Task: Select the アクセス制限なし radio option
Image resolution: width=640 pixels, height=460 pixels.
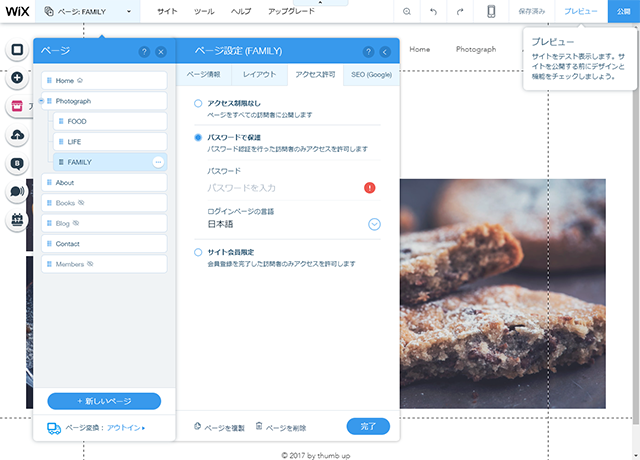Action: click(198, 103)
